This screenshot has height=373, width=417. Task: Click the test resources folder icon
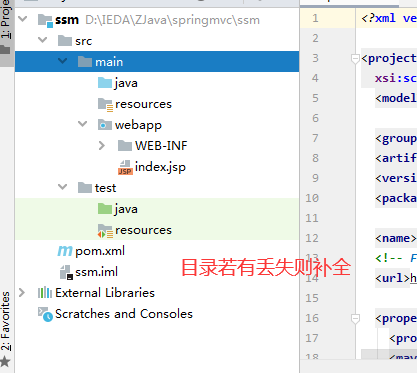105,231
